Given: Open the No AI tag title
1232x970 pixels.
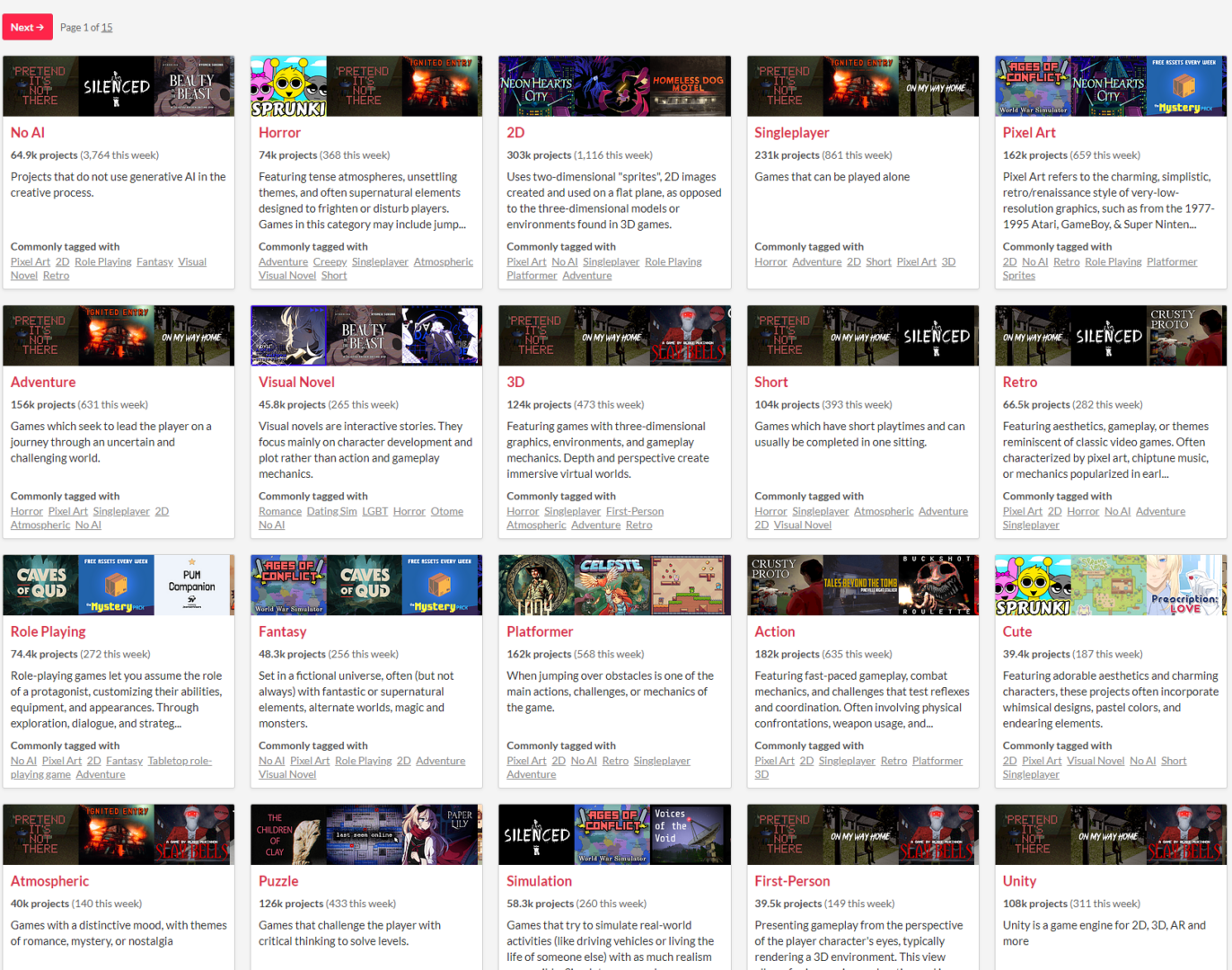Looking at the screenshot, I should tap(27, 132).
